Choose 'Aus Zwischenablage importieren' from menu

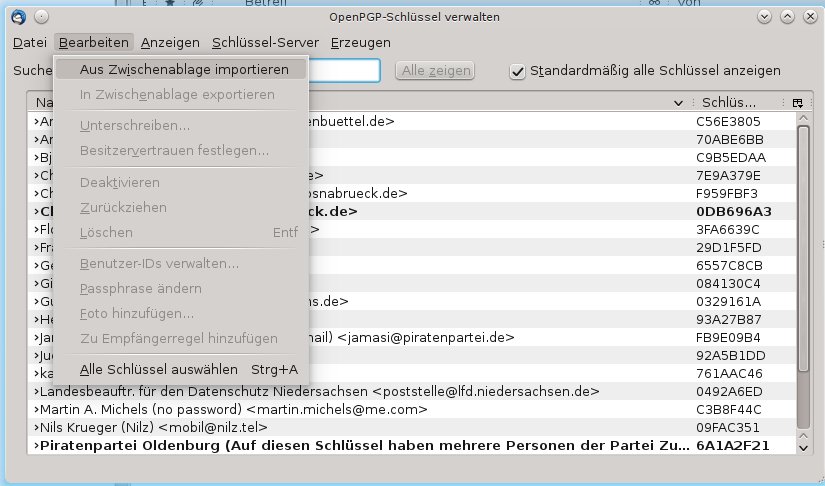click(x=184, y=69)
